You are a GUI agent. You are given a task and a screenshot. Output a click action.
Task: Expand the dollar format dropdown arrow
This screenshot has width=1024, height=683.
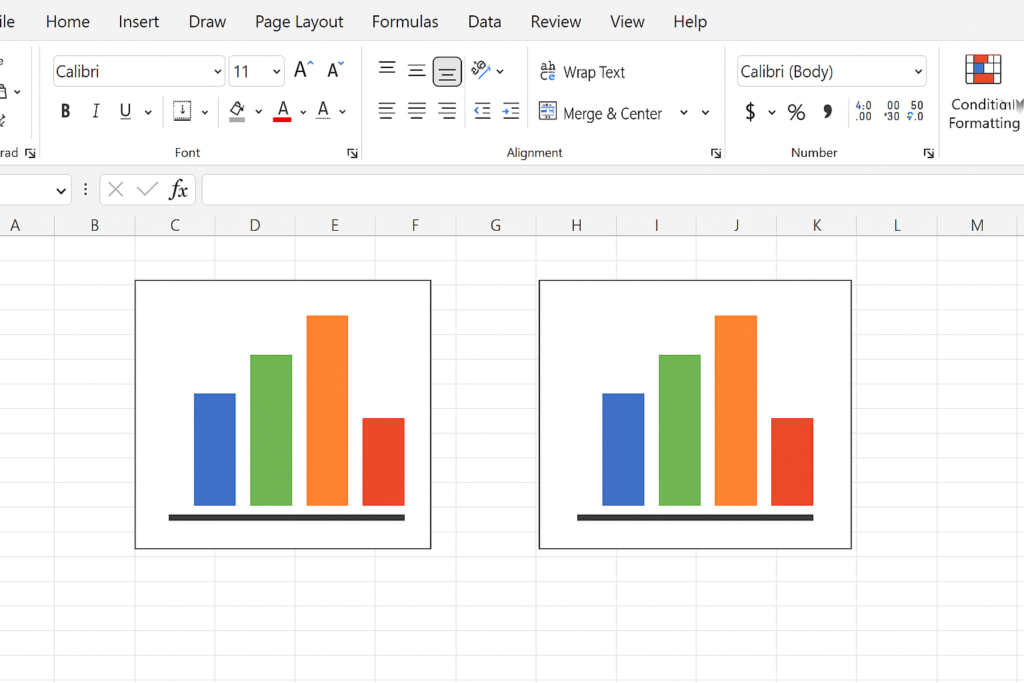click(x=771, y=113)
